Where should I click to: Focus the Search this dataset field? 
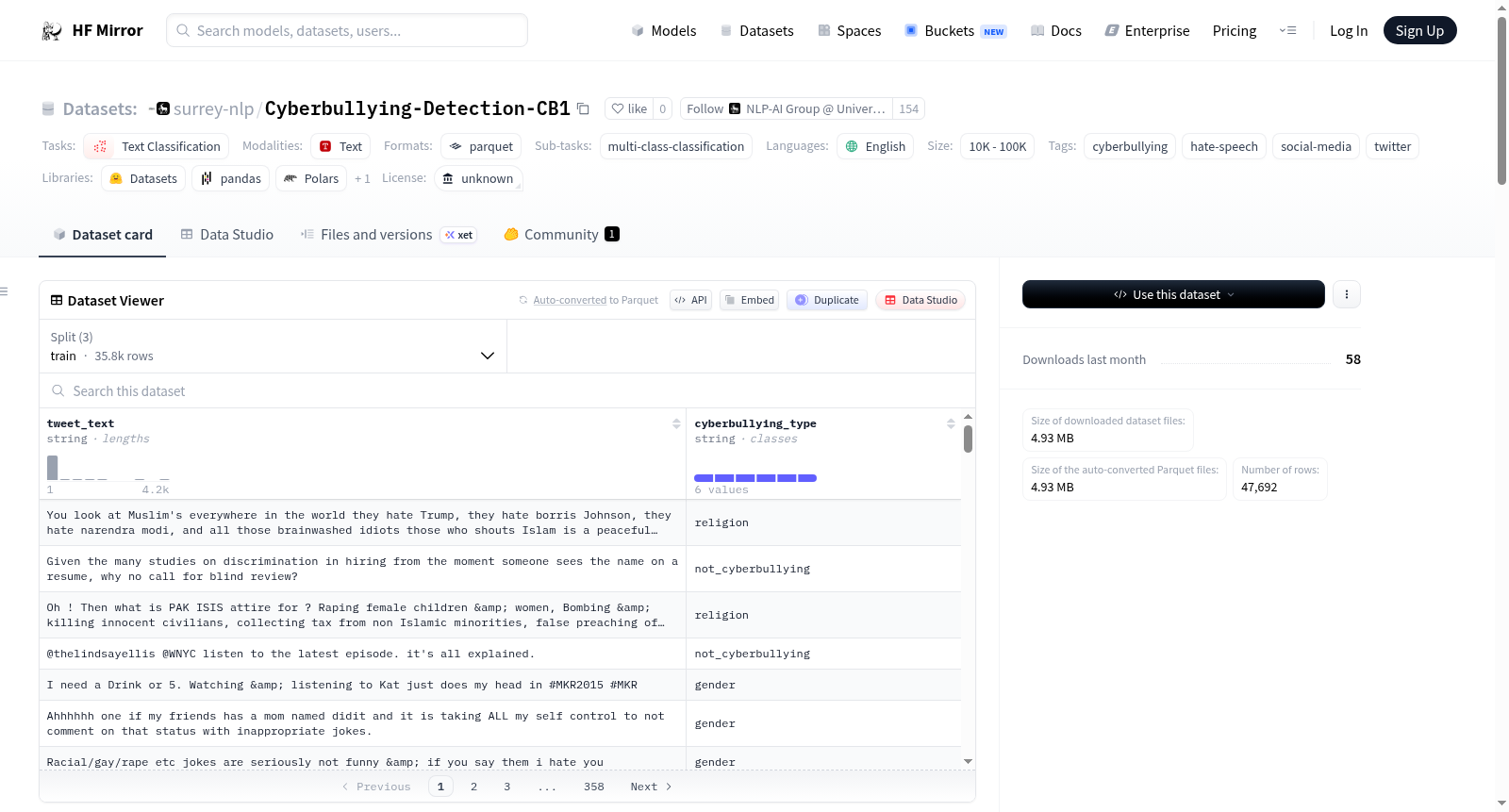point(507,390)
